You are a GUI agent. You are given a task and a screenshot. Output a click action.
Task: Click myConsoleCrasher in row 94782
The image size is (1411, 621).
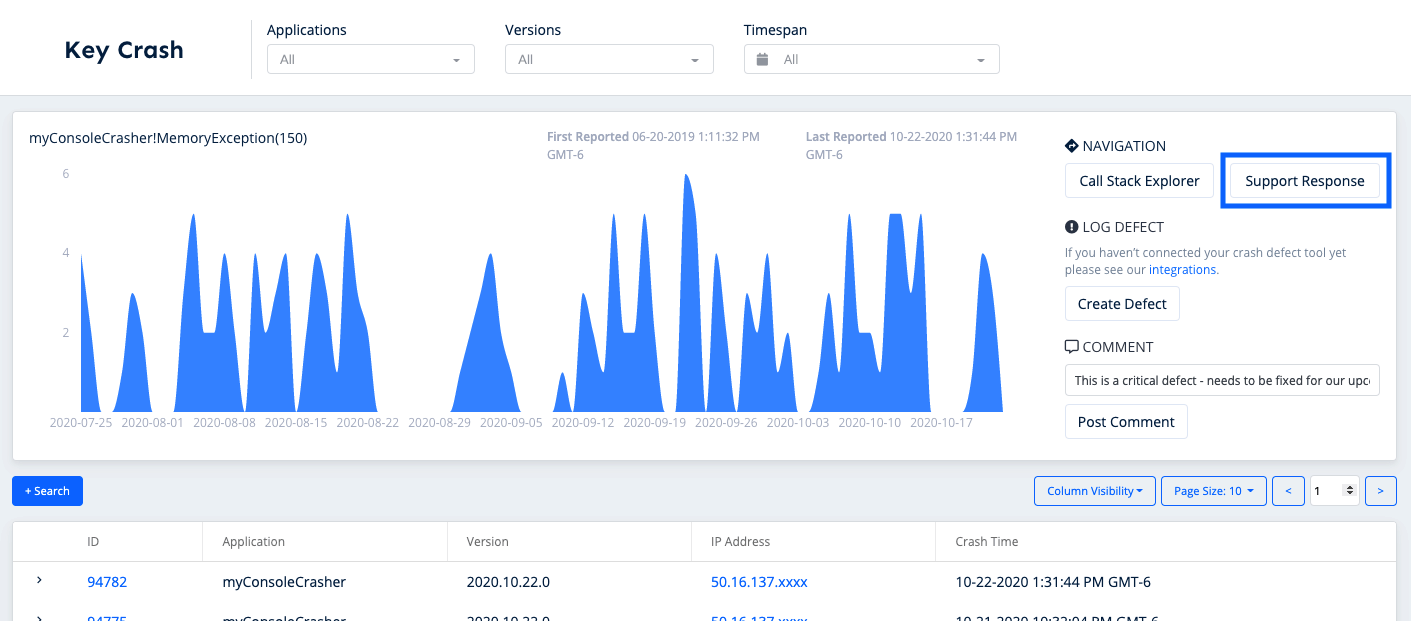(x=284, y=582)
